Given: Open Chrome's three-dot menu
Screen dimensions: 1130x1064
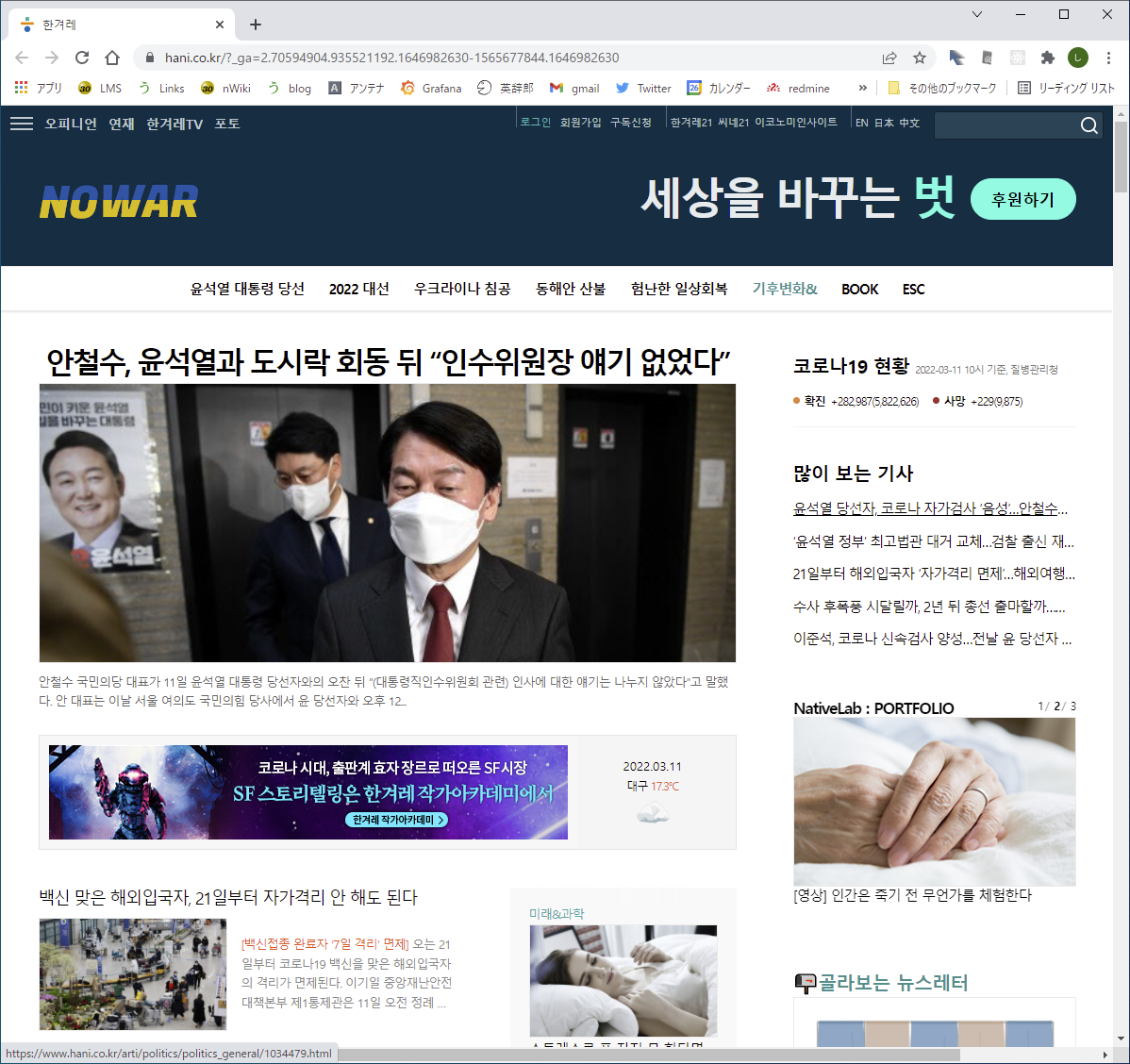Looking at the screenshot, I should pyautogui.click(x=1109, y=58).
